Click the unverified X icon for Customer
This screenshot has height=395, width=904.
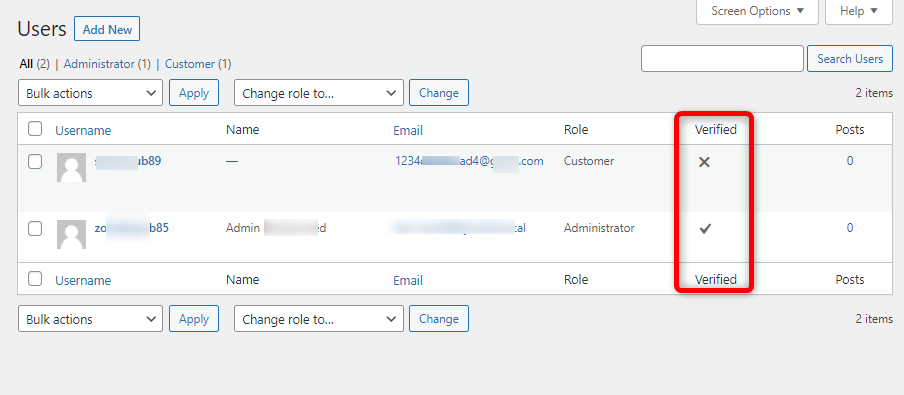click(x=704, y=163)
